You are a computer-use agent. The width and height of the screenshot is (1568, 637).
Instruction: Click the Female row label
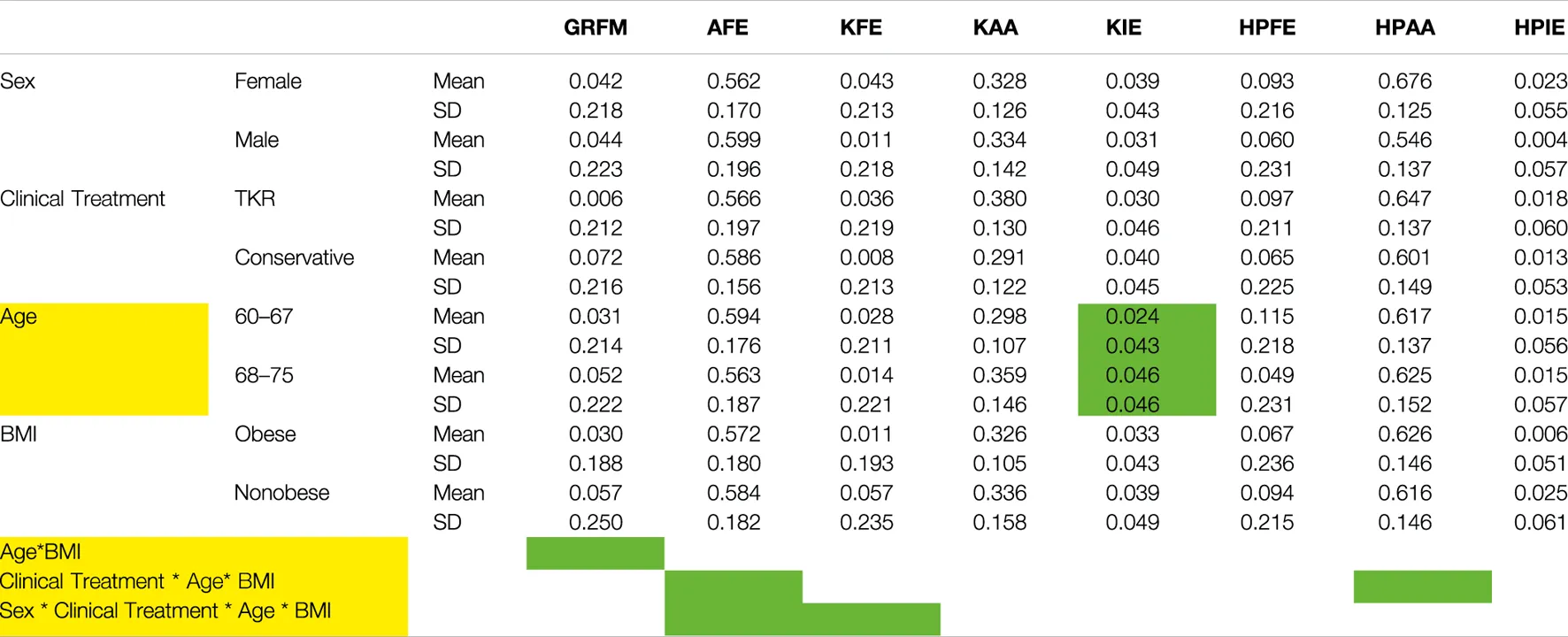[x=267, y=81]
